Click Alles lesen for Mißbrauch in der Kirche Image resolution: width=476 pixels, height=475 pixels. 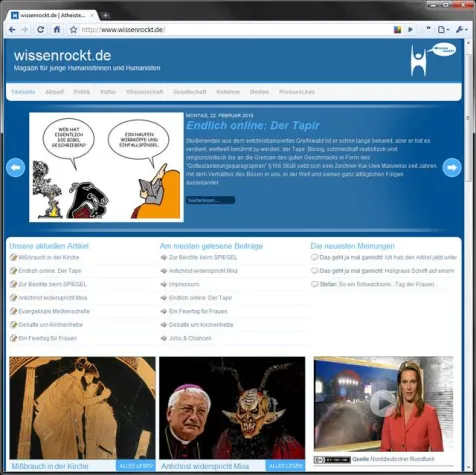pos(136,466)
